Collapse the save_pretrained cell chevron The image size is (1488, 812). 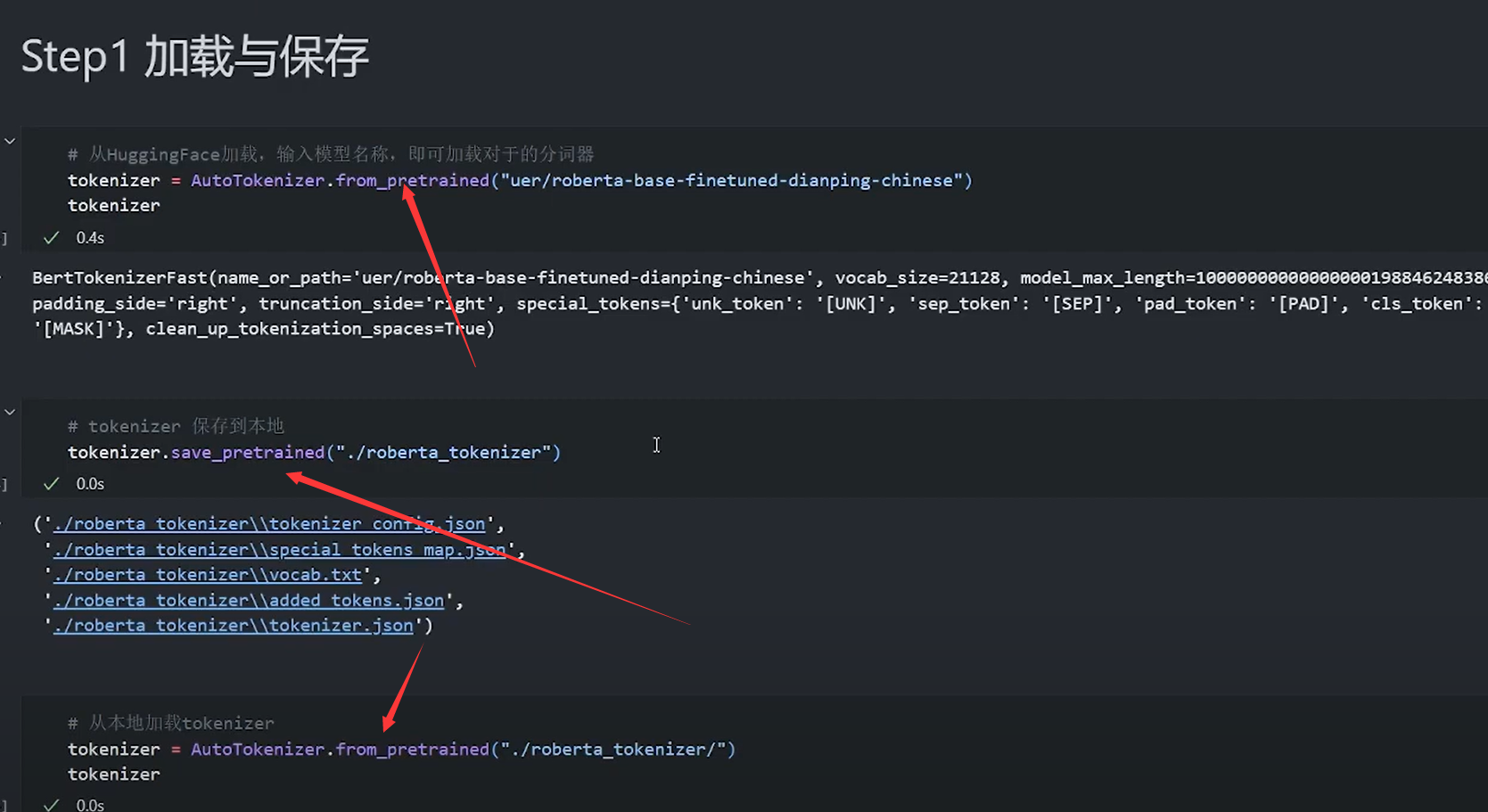coord(10,412)
